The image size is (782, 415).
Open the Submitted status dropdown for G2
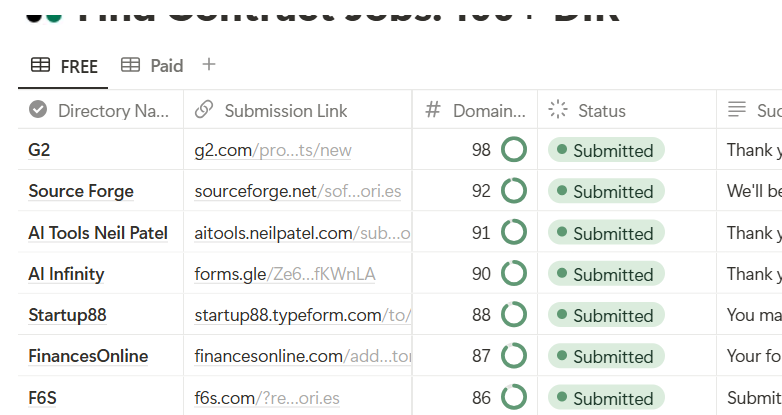(605, 151)
